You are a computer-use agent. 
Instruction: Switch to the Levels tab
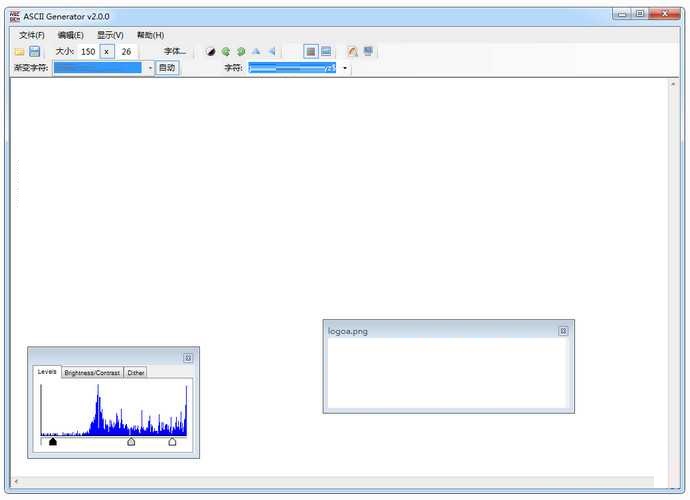tap(47, 372)
